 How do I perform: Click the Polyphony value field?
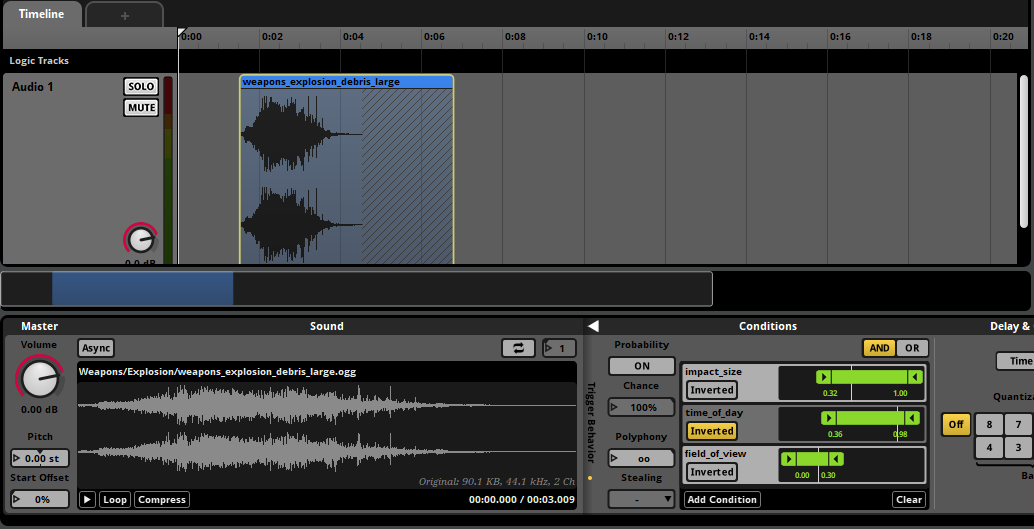pos(641,458)
